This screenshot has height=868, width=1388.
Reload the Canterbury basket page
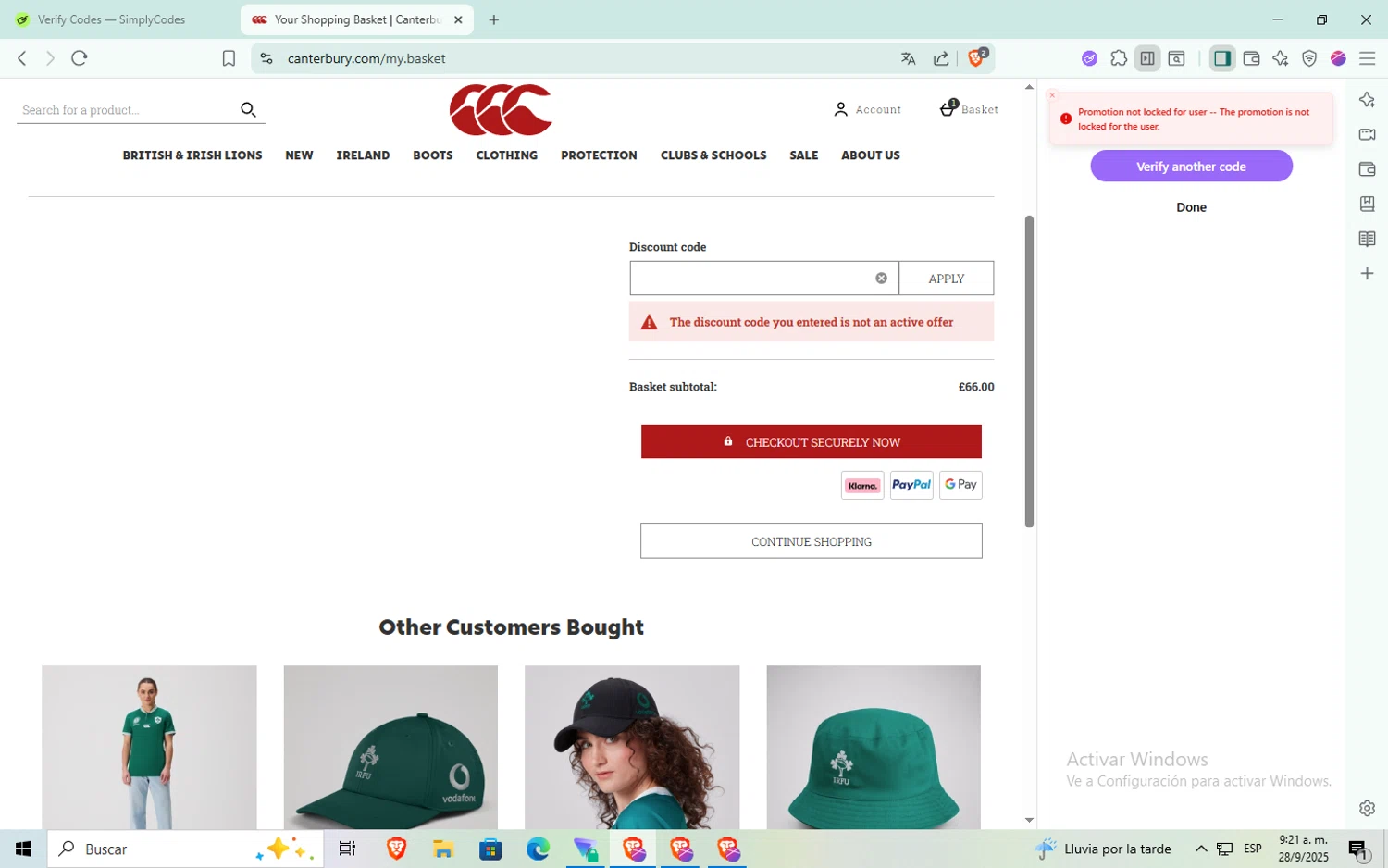[x=80, y=58]
